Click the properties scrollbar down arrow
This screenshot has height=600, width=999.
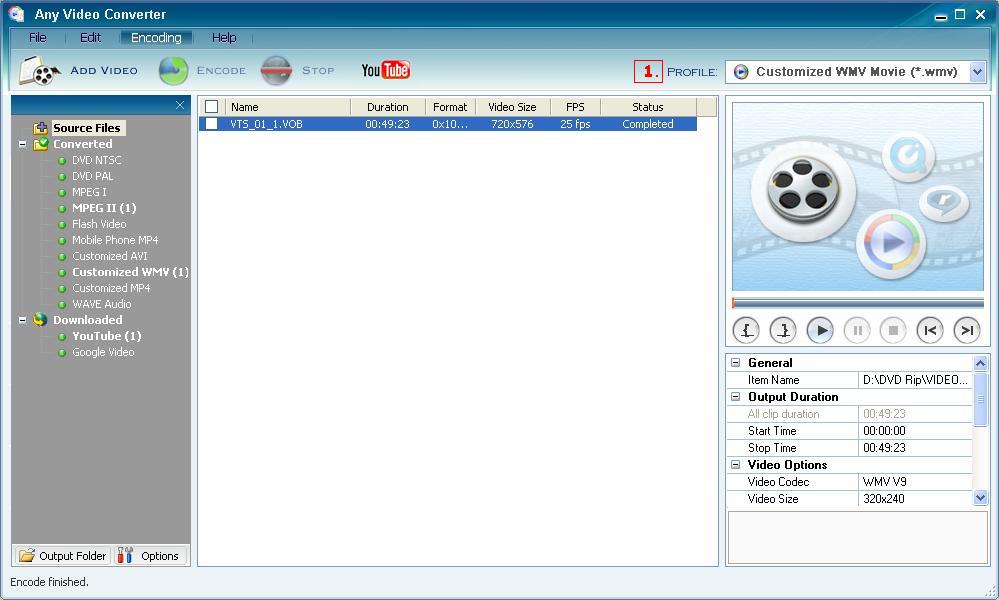tap(981, 498)
